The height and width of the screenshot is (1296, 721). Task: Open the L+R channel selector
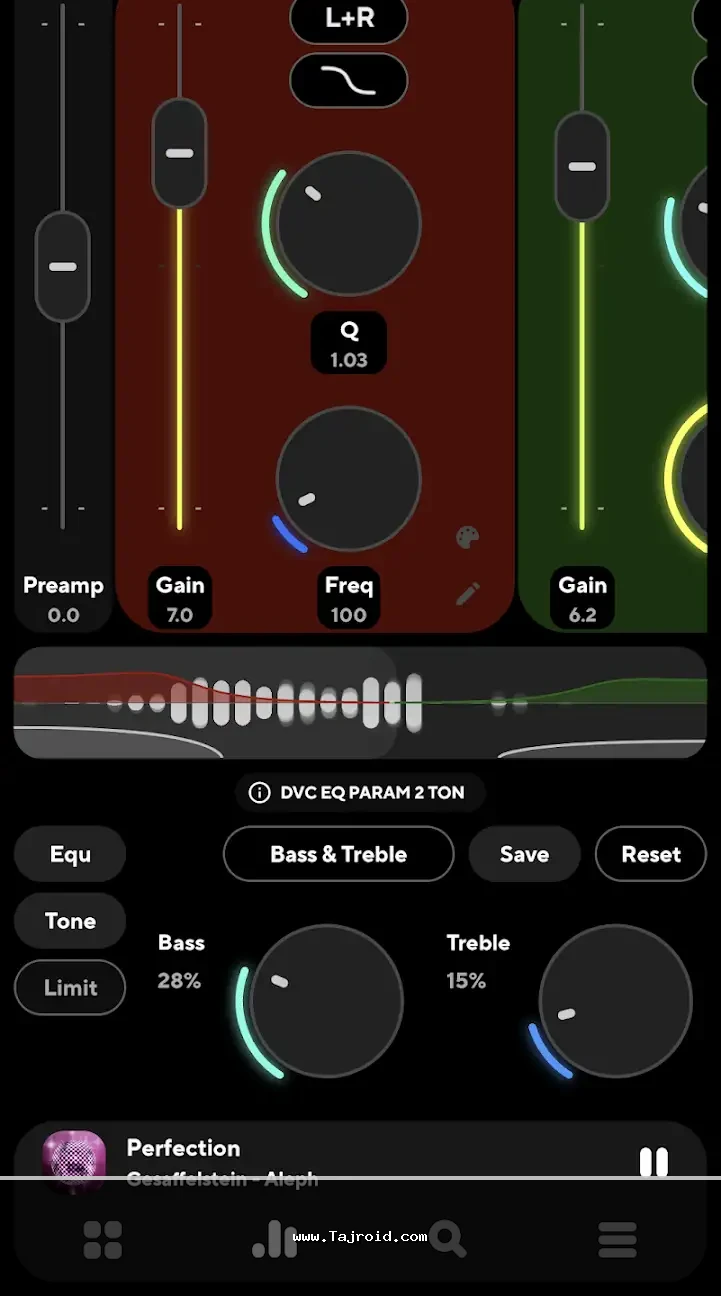coord(349,19)
